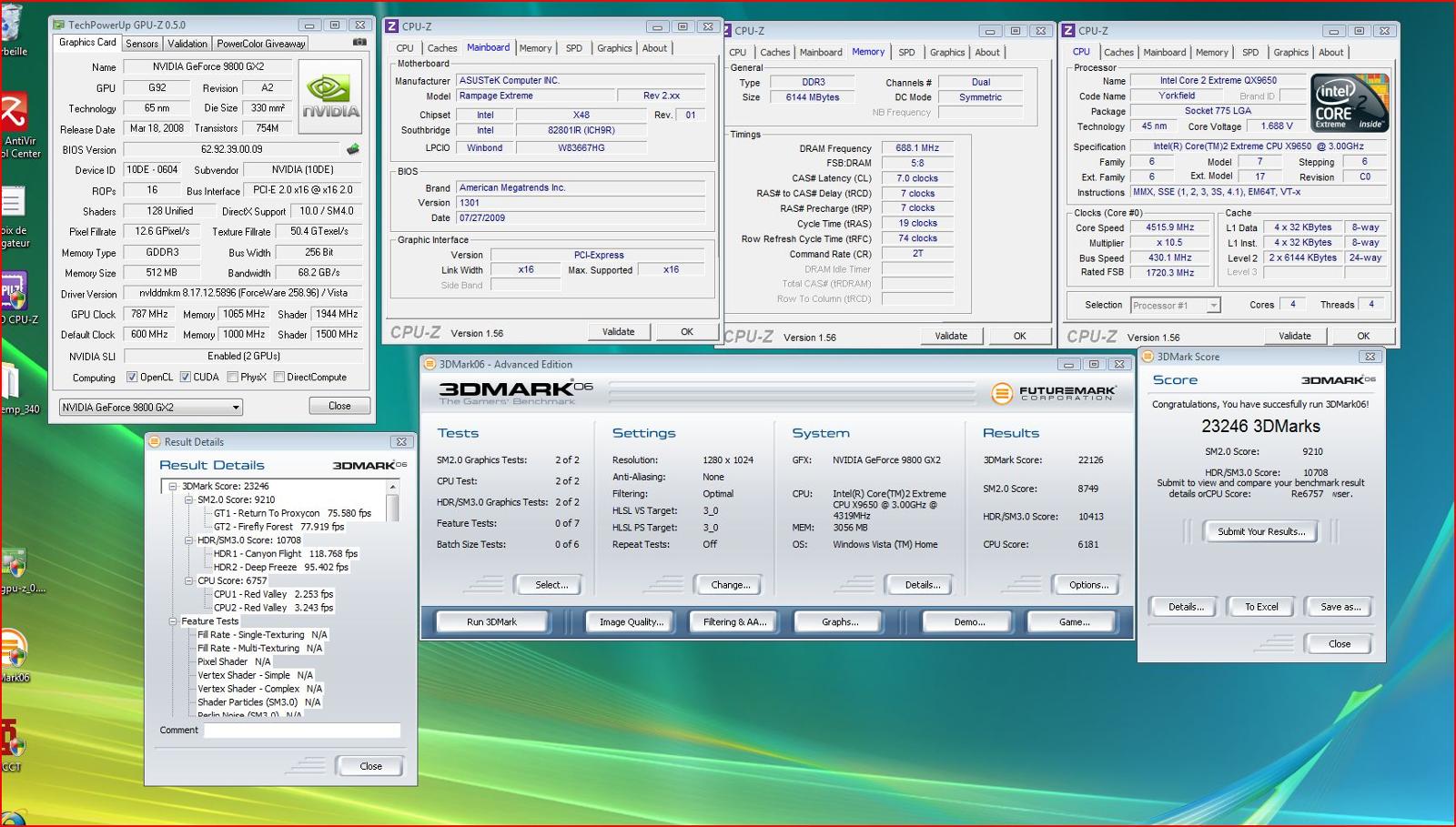Click the Mainboard CPU-Z window title icon
The height and width of the screenshot is (827, 1456).
pos(392,26)
